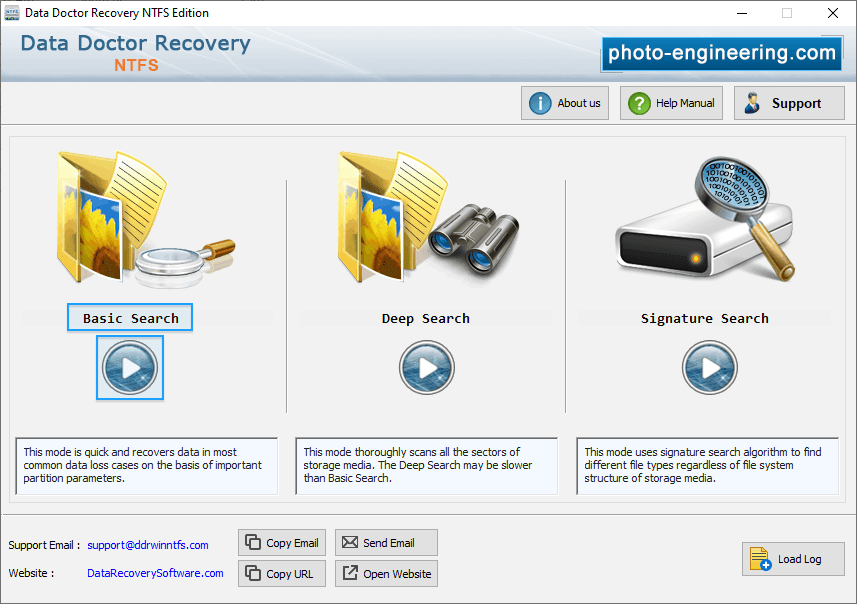Select the Basic Search label
The width and height of the screenshot is (857, 604).
coord(130,318)
